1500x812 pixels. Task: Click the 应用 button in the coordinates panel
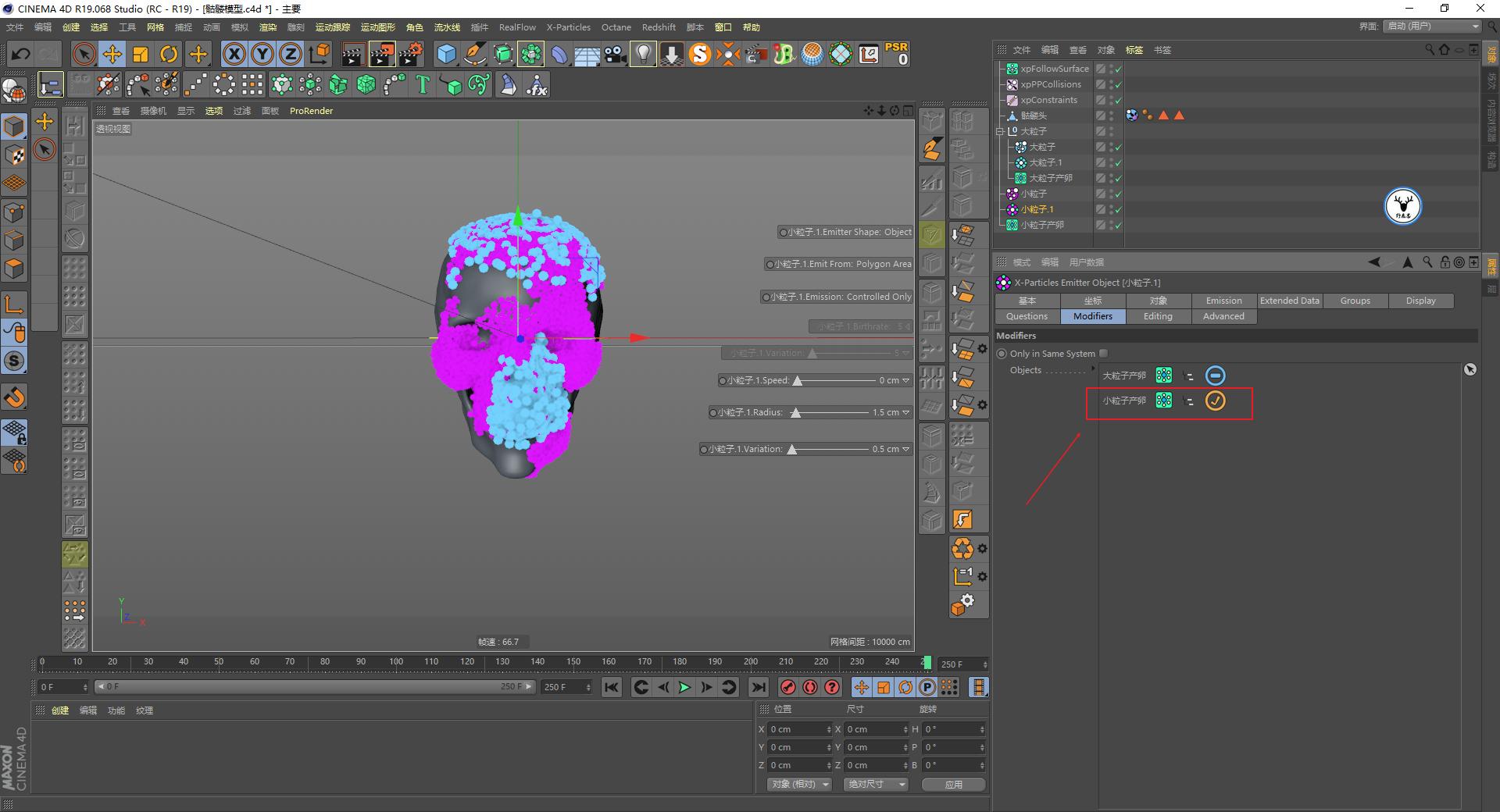coord(952,784)
